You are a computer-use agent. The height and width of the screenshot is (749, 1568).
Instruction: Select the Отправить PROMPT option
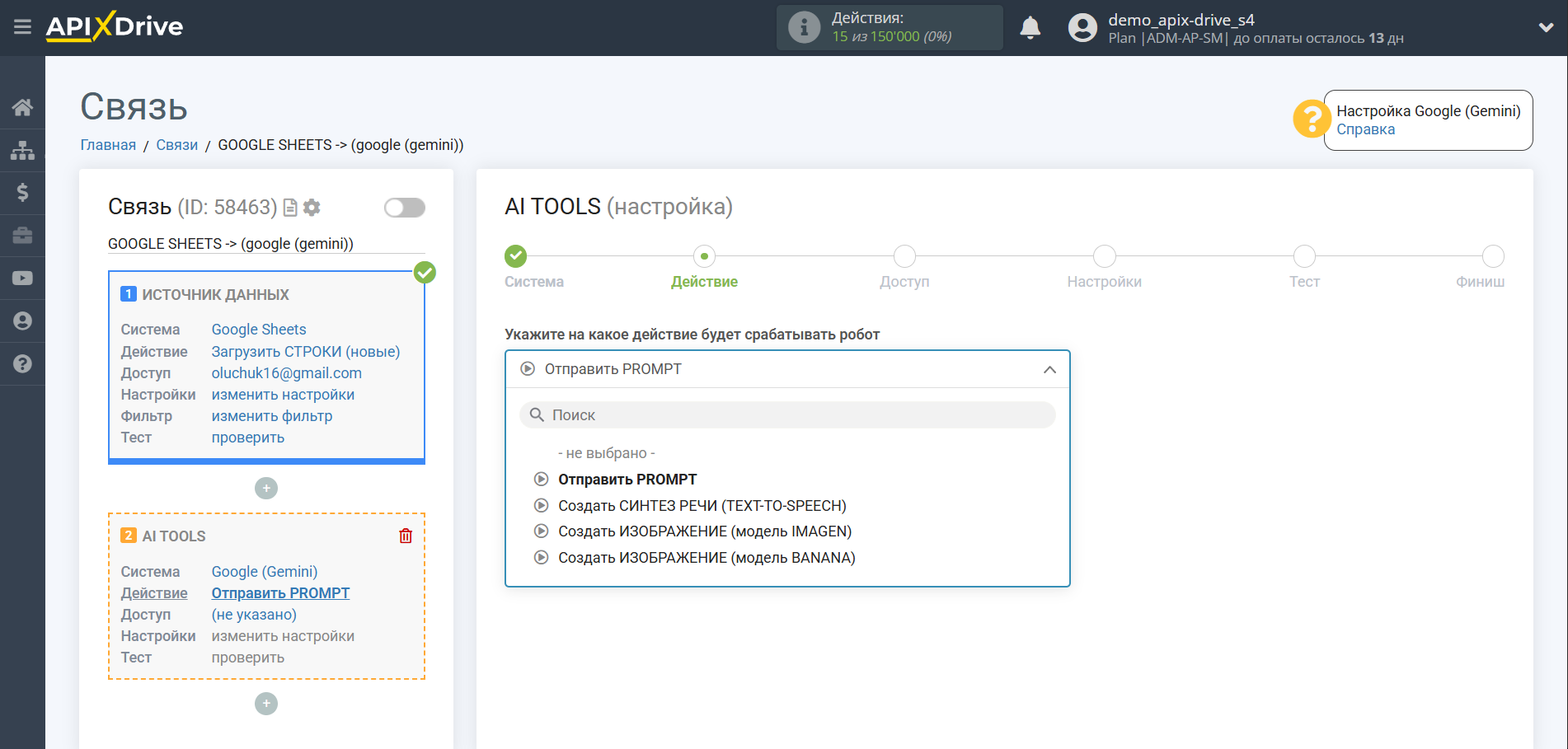pos(627,480)
